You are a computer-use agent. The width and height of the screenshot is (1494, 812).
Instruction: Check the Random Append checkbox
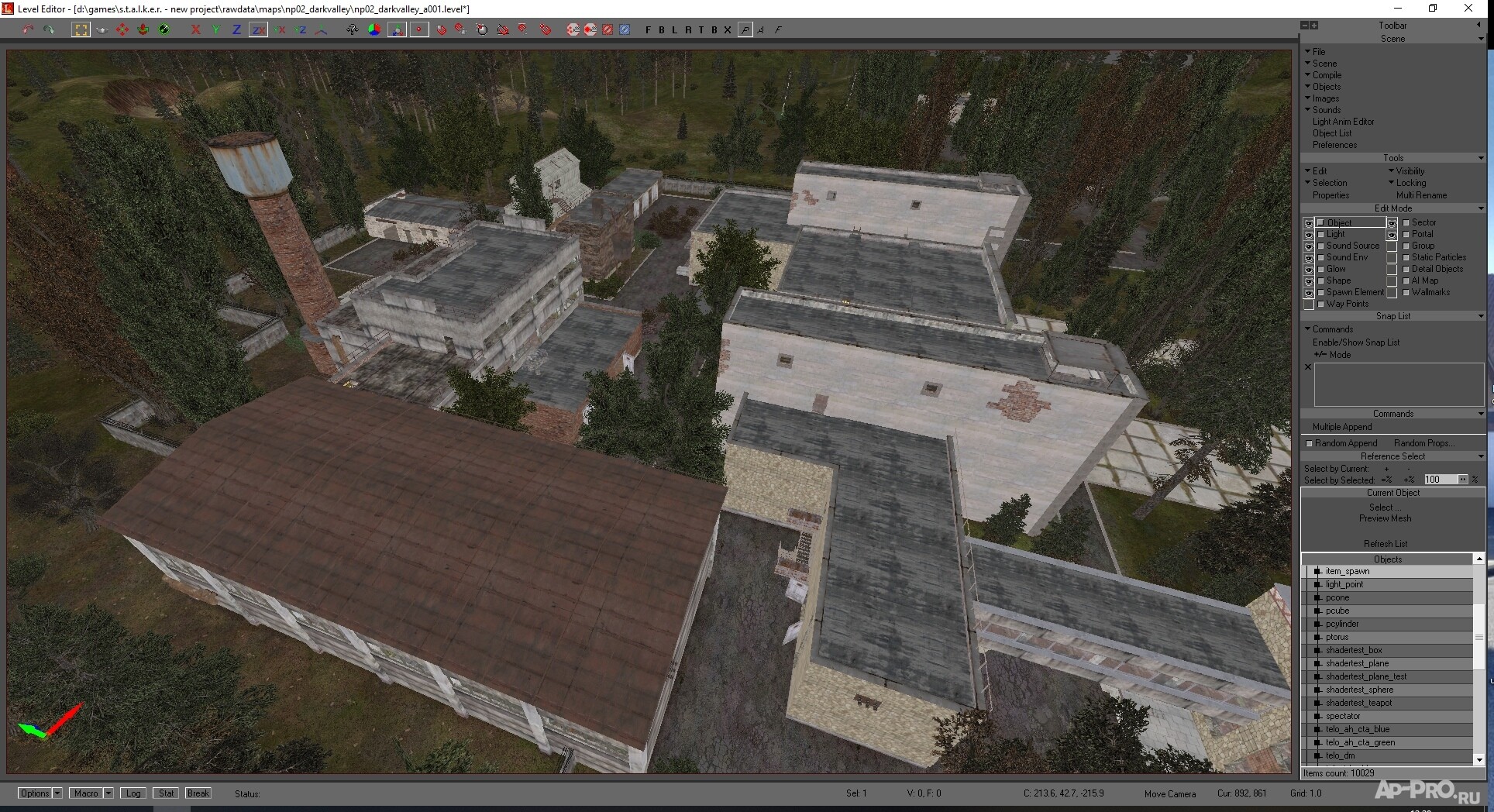[x=1310, y=443]
